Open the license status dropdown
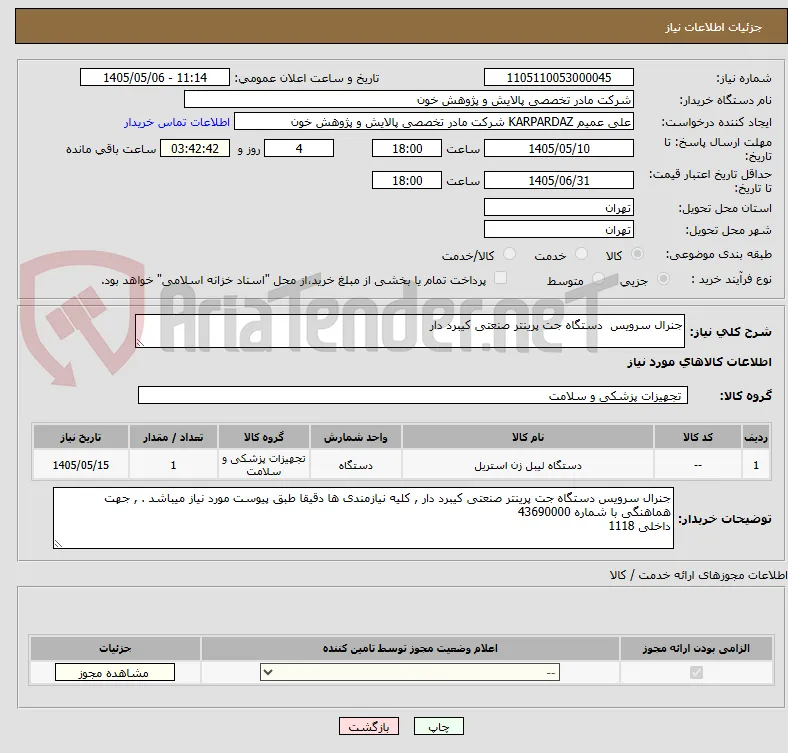This screenshot has height=753, width=788. [410, 673]
